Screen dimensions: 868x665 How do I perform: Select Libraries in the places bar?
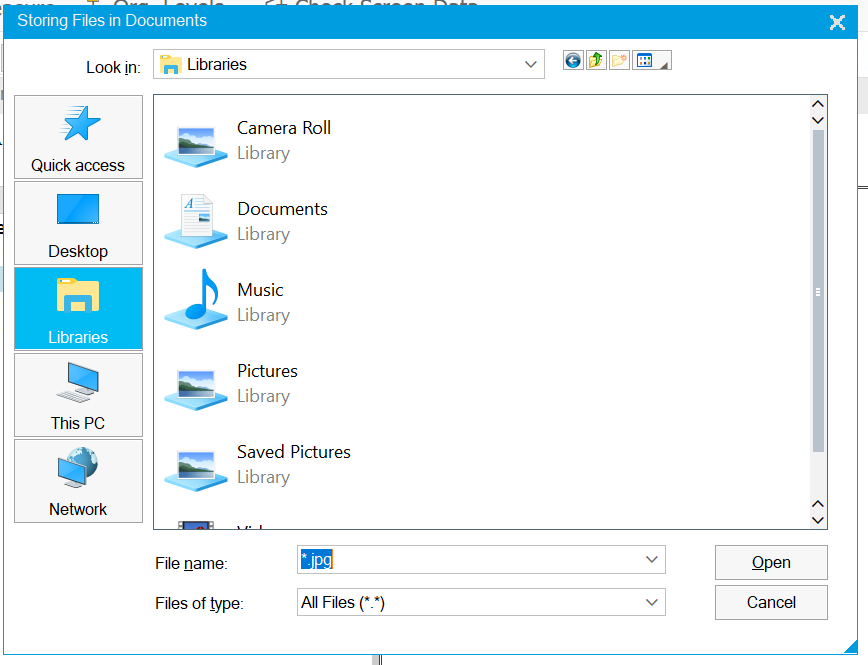click(x=78, y=309)
